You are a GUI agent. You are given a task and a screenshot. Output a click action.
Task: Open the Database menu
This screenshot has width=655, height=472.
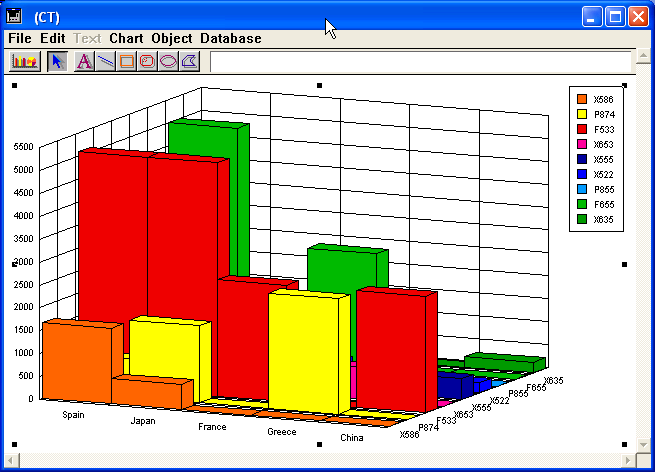pos(230,38)
